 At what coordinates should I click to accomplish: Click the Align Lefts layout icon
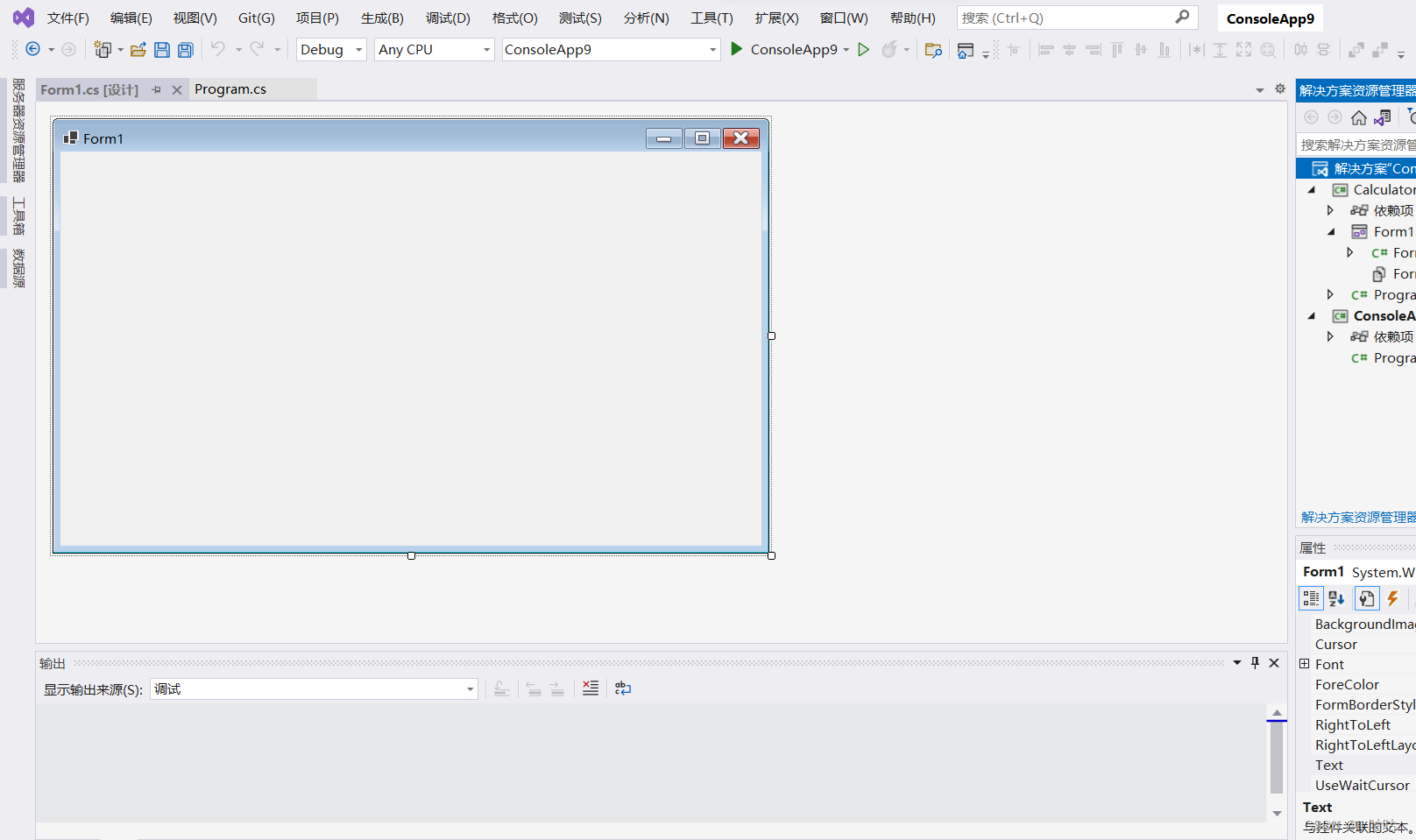click(x=1045, y=50)
